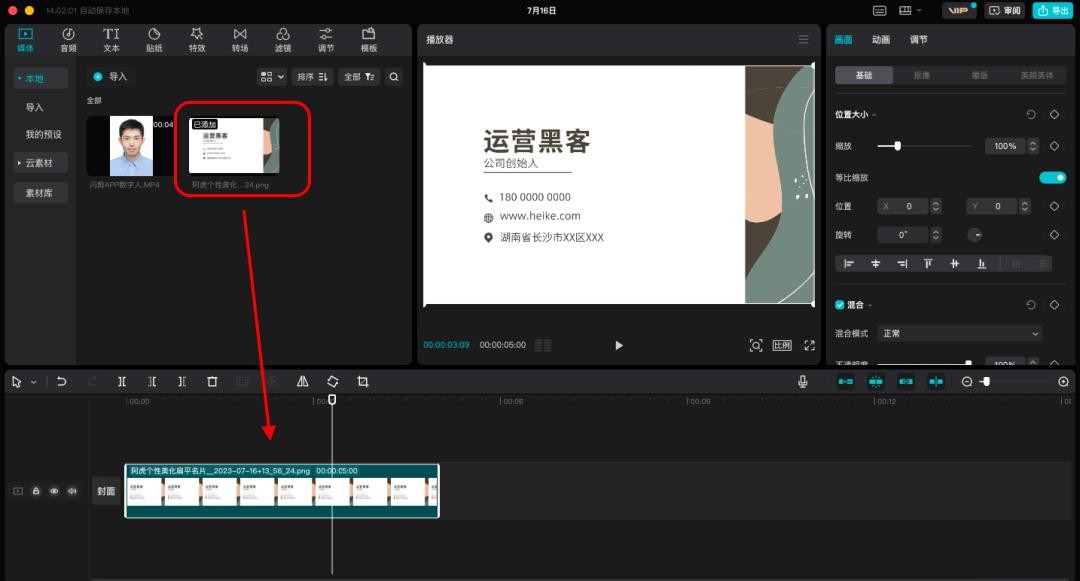
Task: Delete the selected clip with trash icon
Action: pos(212,382)
